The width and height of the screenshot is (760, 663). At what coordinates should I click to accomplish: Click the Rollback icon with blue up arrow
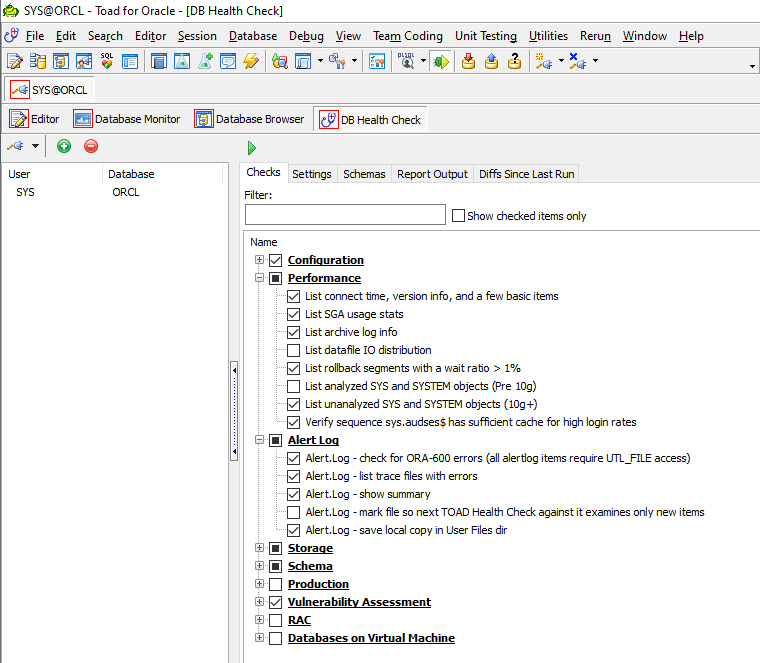491,62
